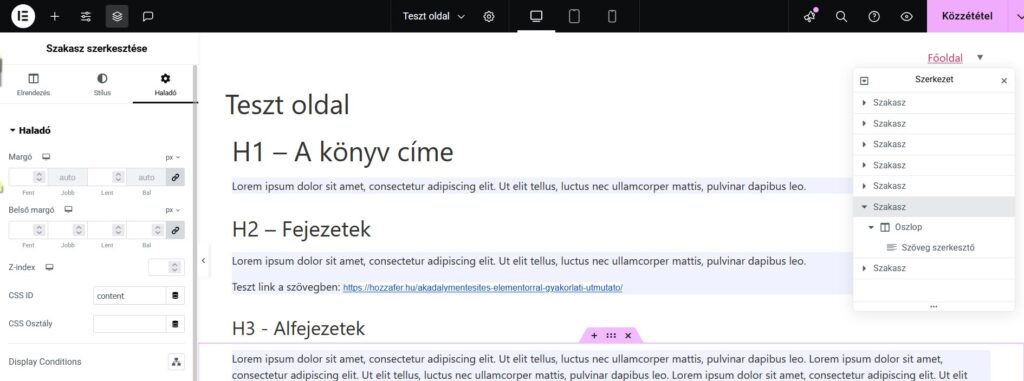Image resolution: width=1024 pixels, height=381 pixels.
Task: Open the hozzafer.hu test link in text
Action: pyautogui.click(x=483, y=288)
